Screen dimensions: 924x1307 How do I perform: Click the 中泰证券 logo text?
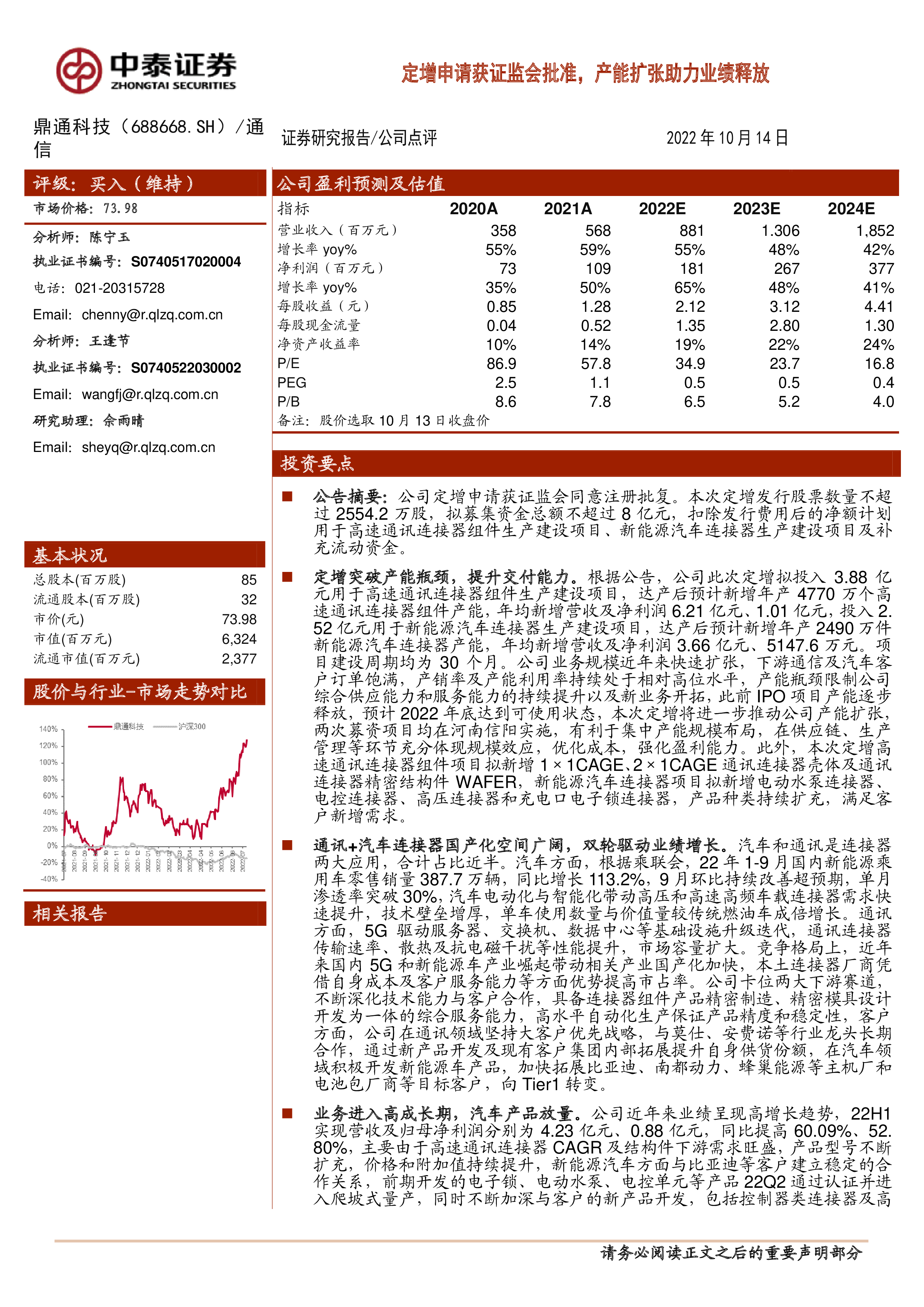click(173, 66)
